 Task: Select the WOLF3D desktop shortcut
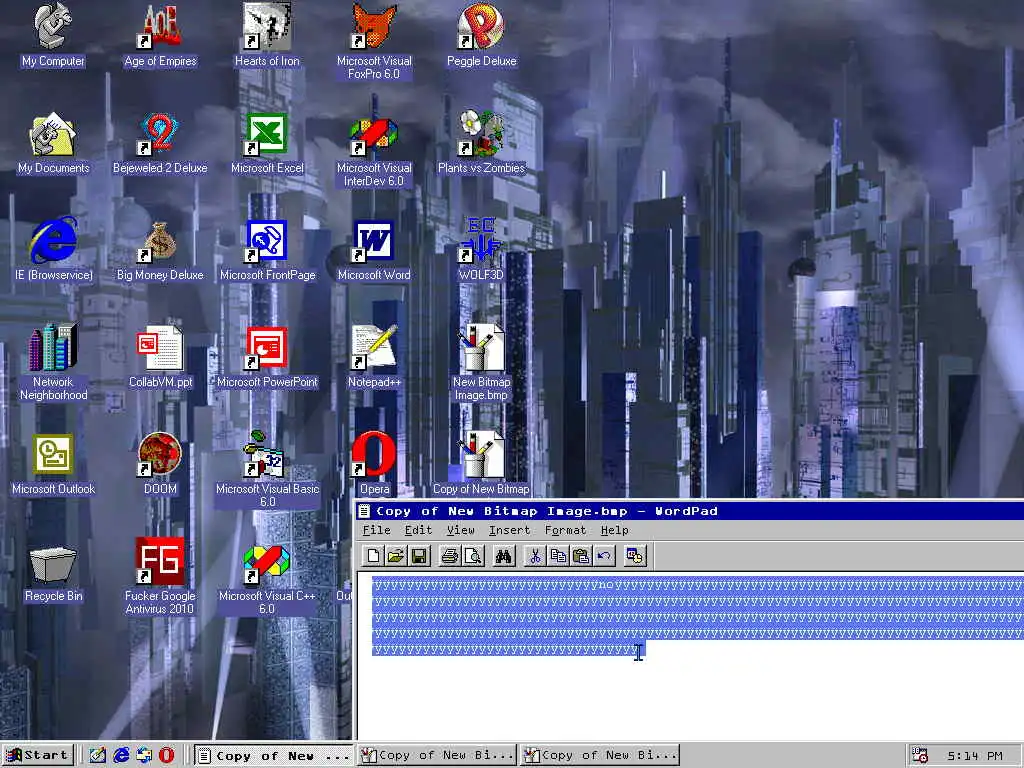(x=481, y=250)
